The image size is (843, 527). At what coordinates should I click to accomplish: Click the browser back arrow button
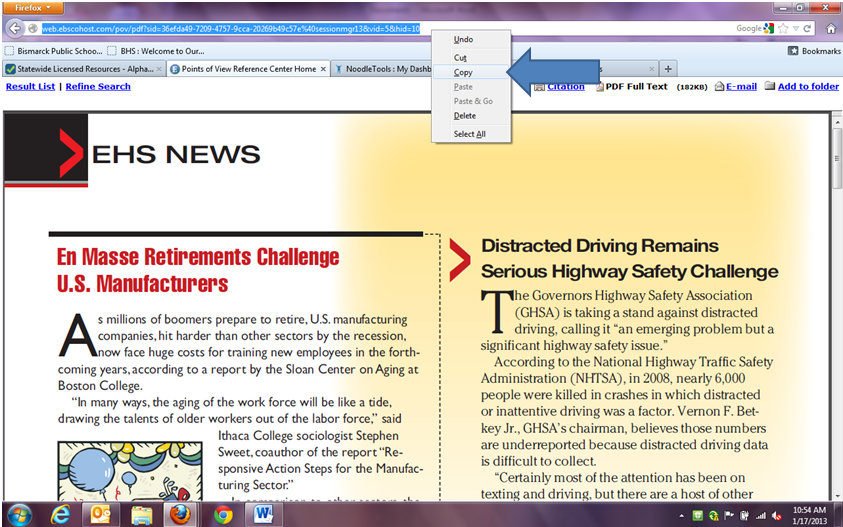tap(15, 28)
